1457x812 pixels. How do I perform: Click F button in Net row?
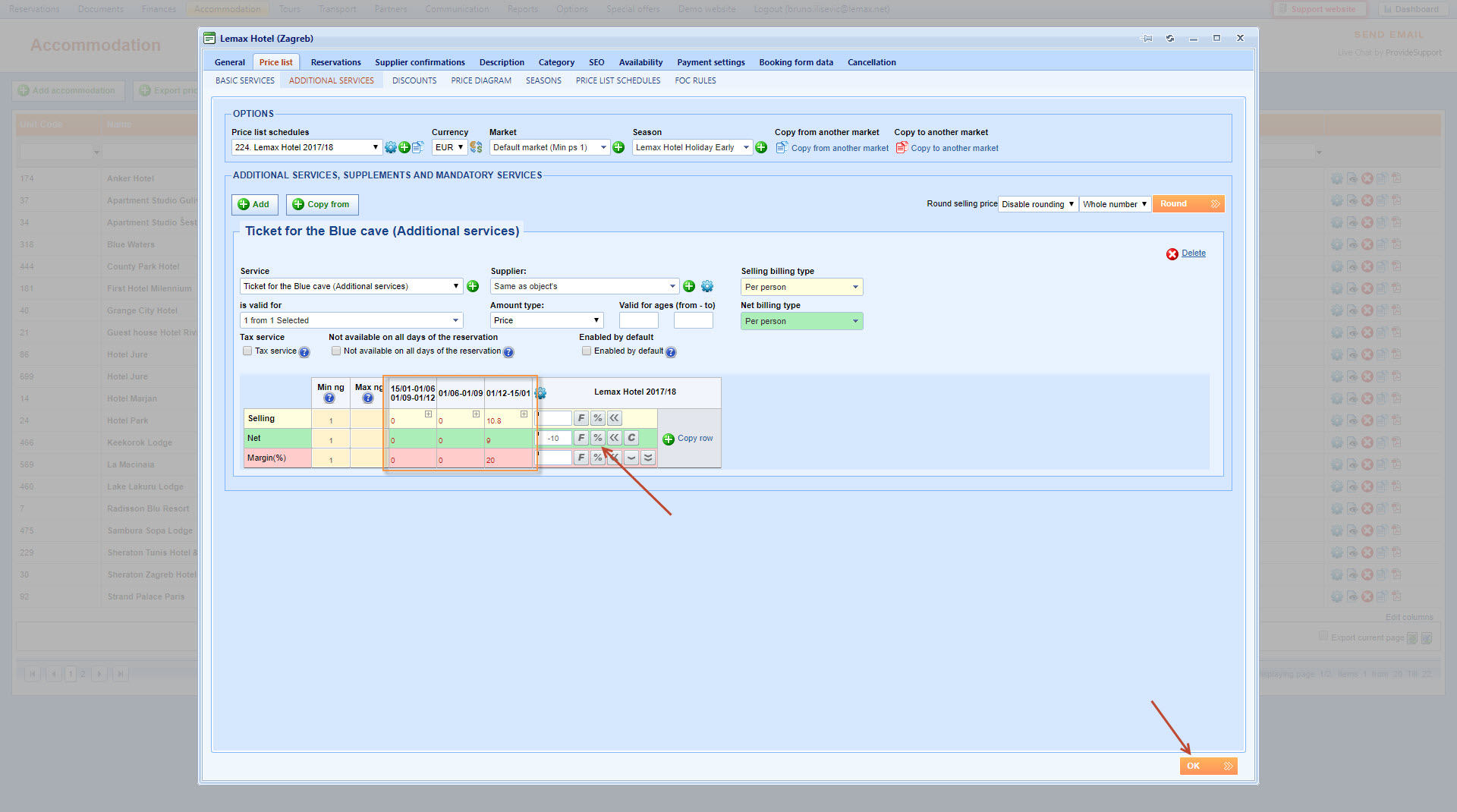pyautogui.click(x=581, y=438)
